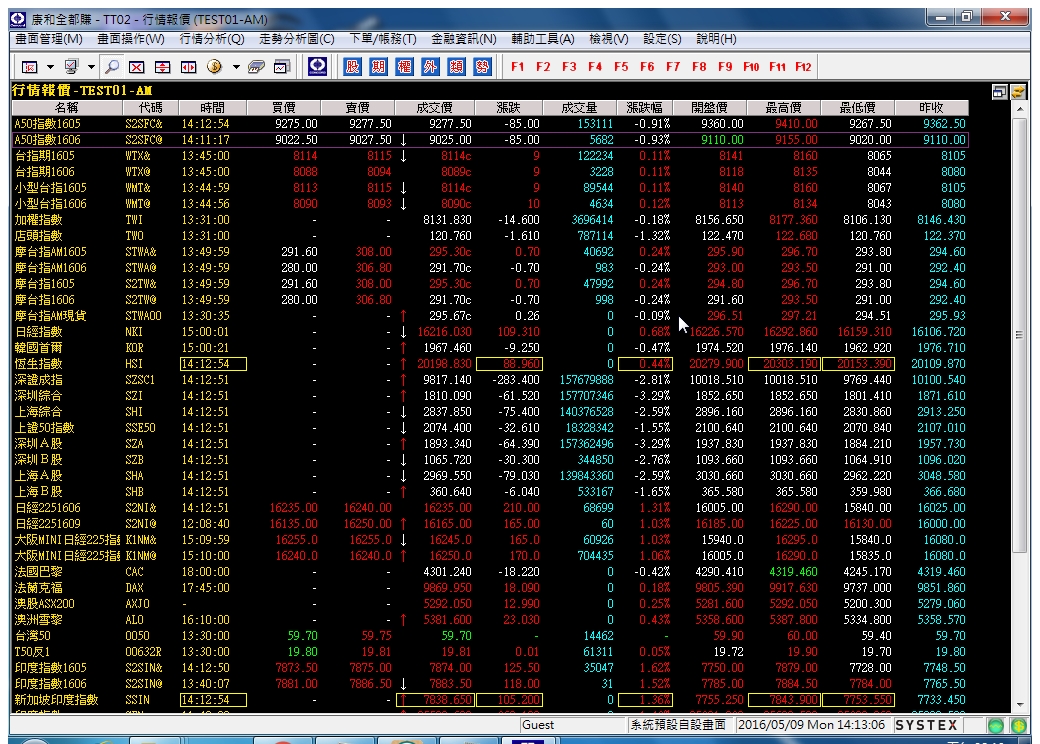The height and width of the screenshot is (744, 1040).
Task: Click the blue Concord logo toolbar button
Action: pos(318,66)
